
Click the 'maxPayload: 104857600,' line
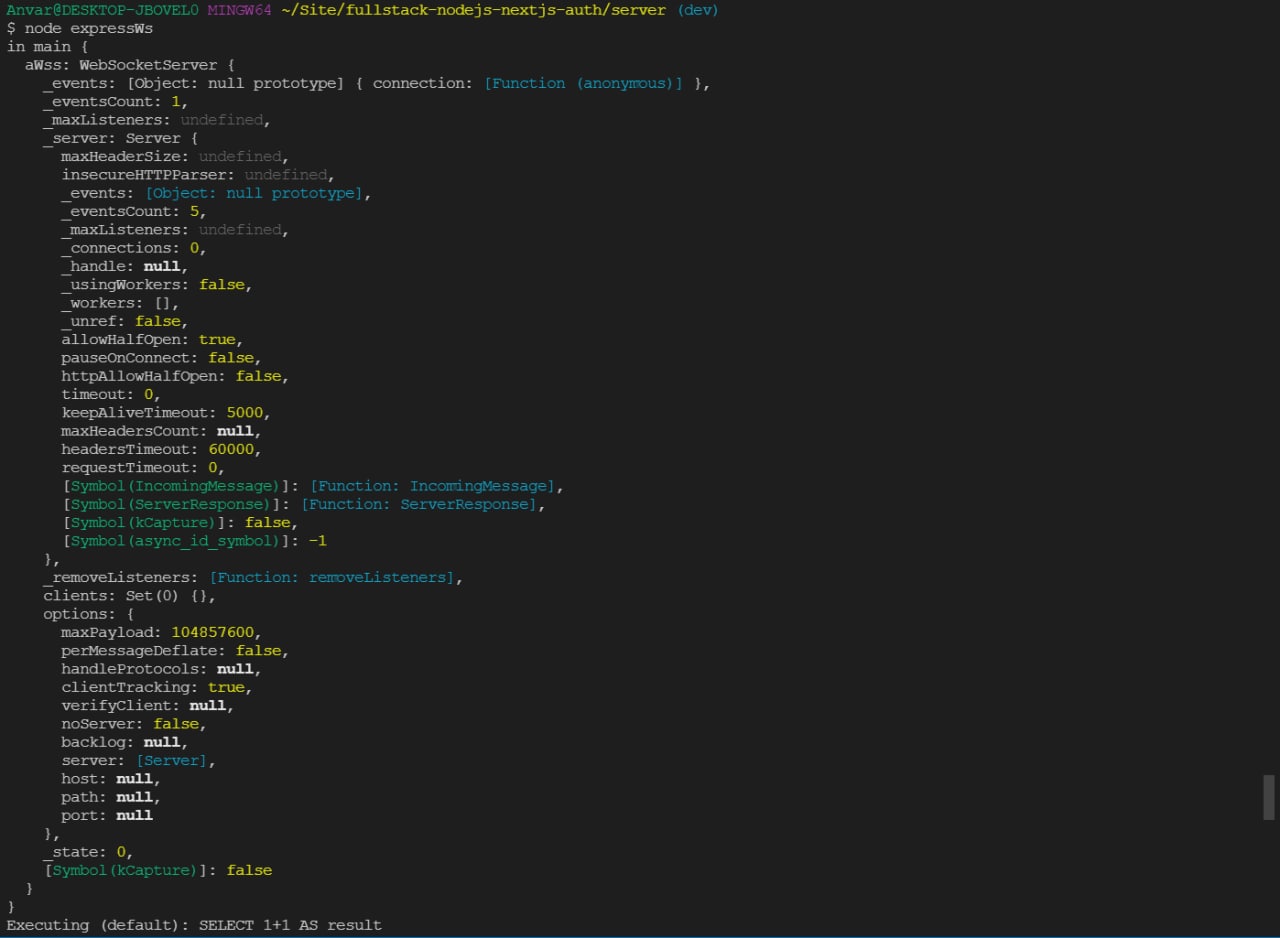pos(162,632)
